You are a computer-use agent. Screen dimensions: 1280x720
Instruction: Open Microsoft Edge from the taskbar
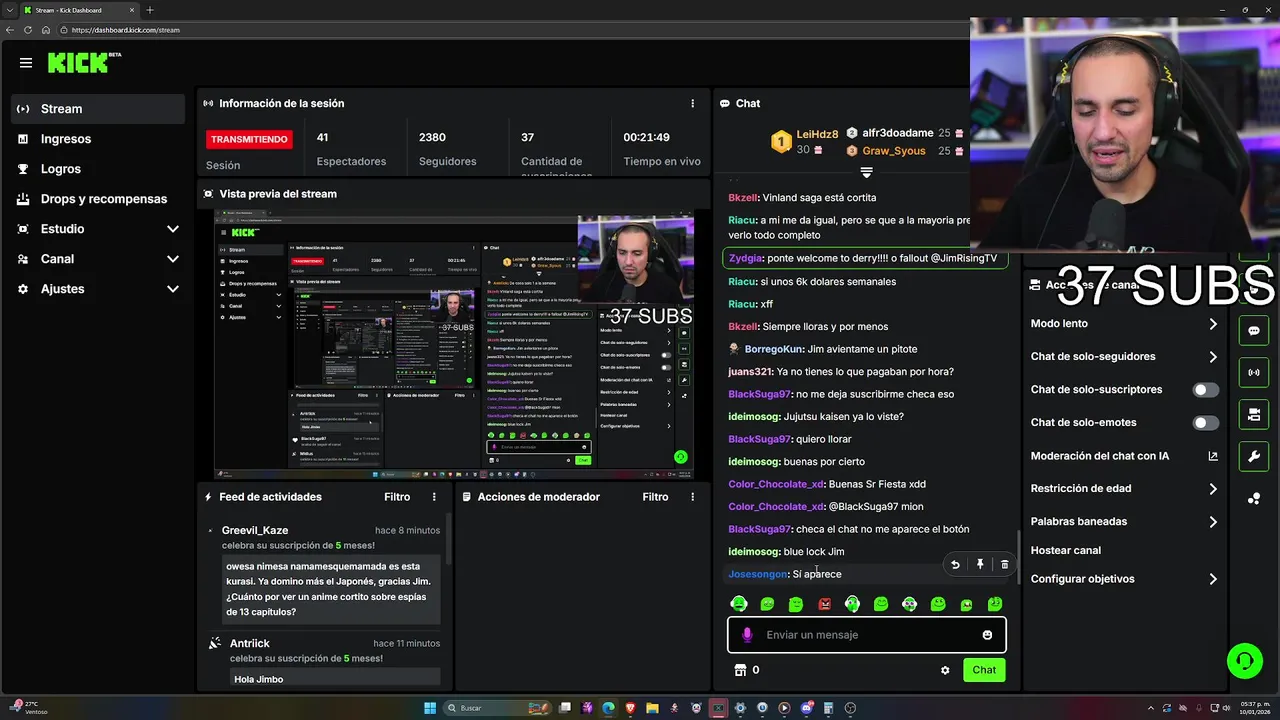[x=608, y=708]
